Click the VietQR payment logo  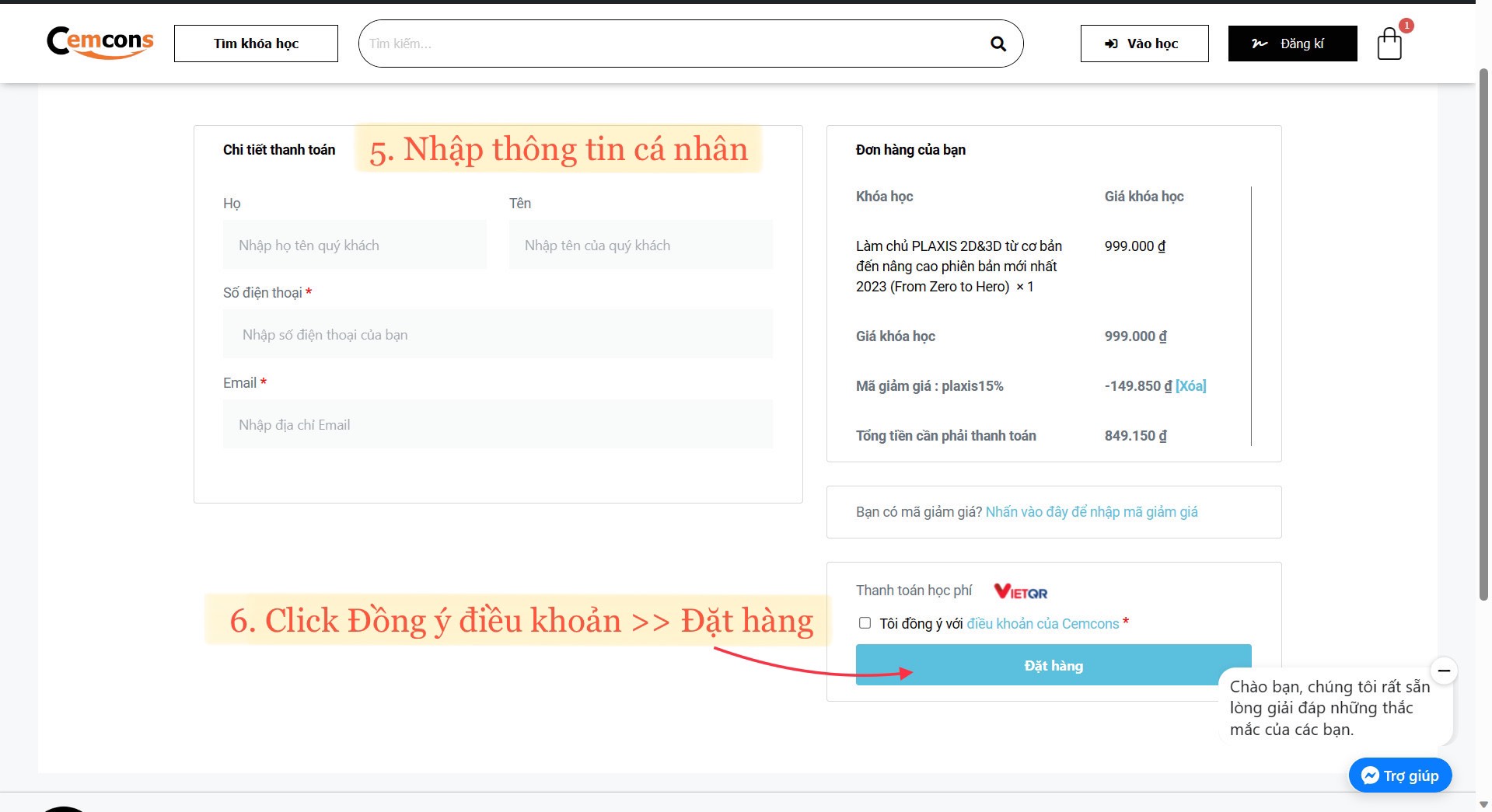click(x=1021, y=592)
